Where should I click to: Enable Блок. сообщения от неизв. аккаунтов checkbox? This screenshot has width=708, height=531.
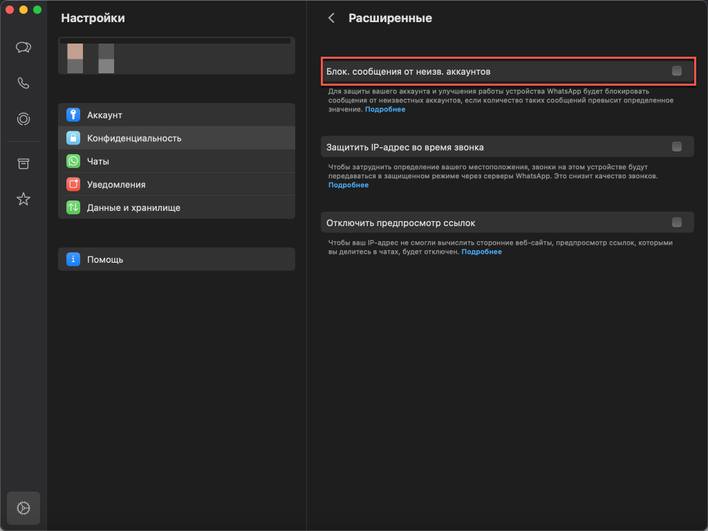click(x=676, y=70)
